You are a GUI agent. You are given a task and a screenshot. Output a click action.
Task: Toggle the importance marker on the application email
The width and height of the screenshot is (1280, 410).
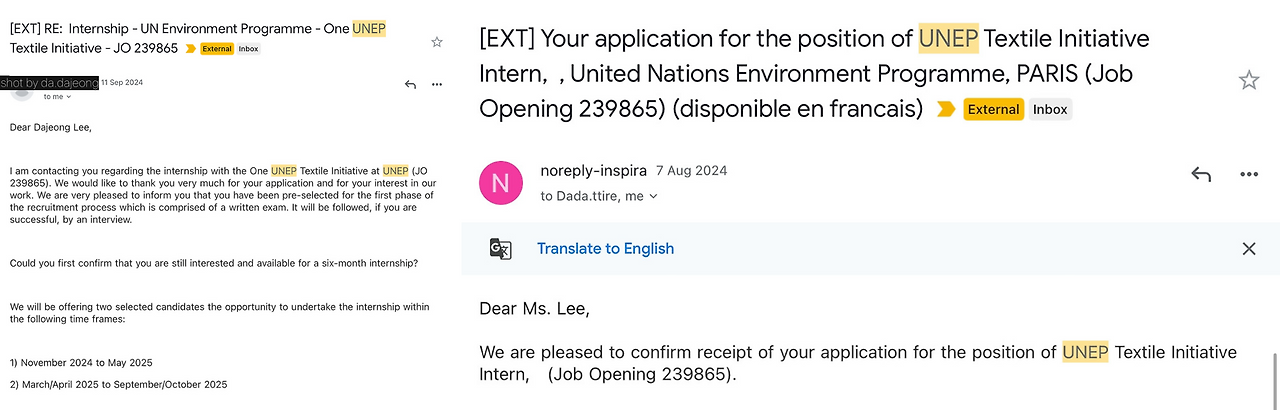tap(946, 110)
